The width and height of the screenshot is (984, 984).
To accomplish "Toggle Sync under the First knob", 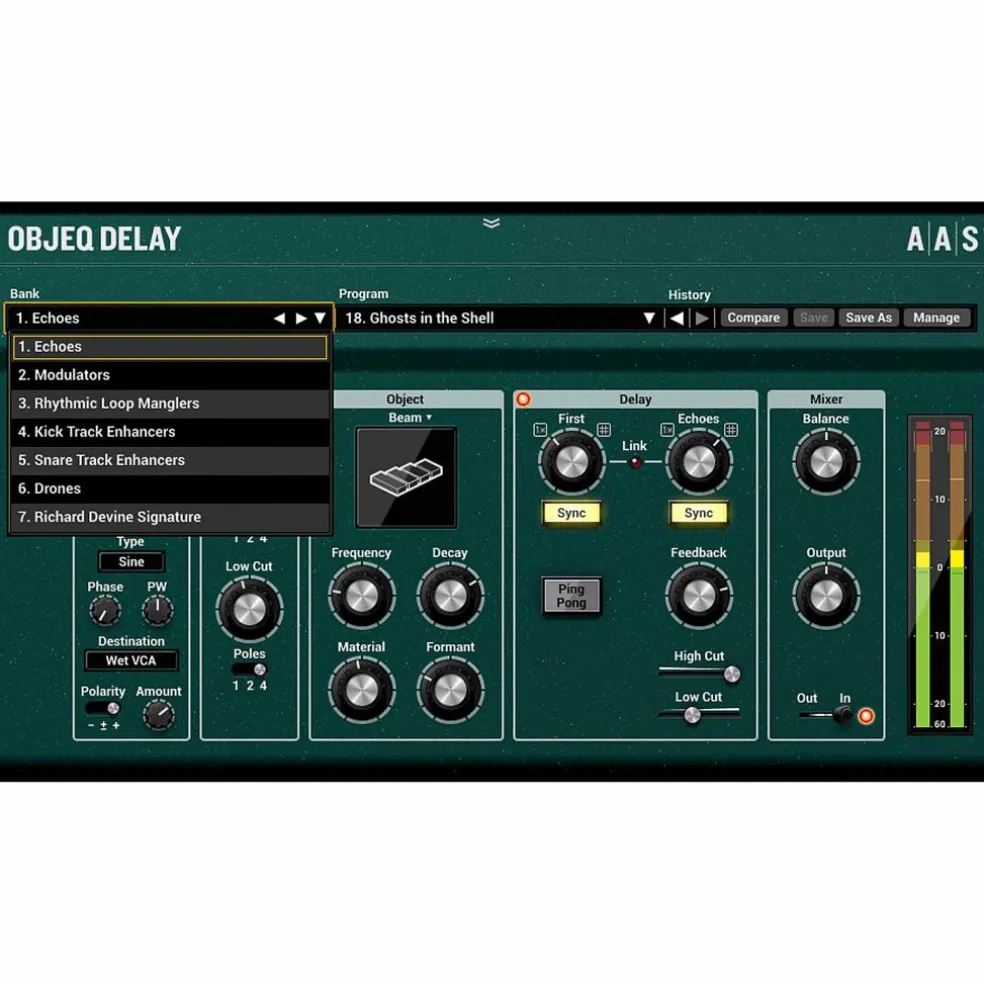I will pos(571,513).
